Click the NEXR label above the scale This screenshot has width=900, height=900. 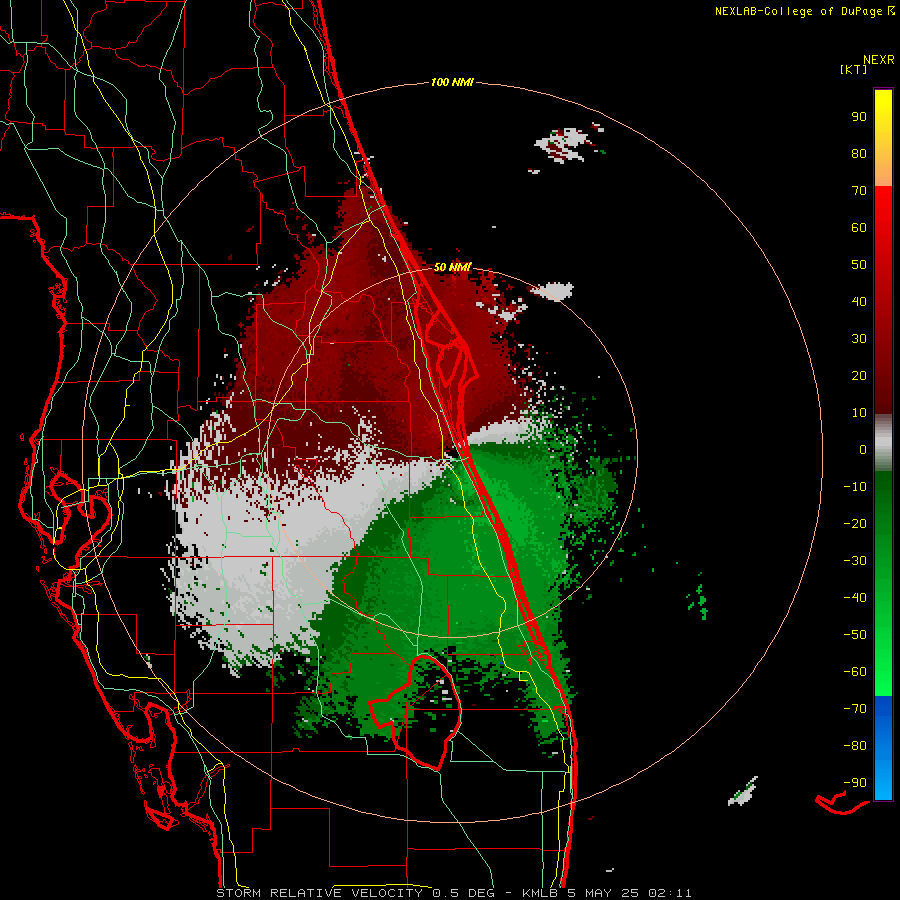(x=878, y=60)
